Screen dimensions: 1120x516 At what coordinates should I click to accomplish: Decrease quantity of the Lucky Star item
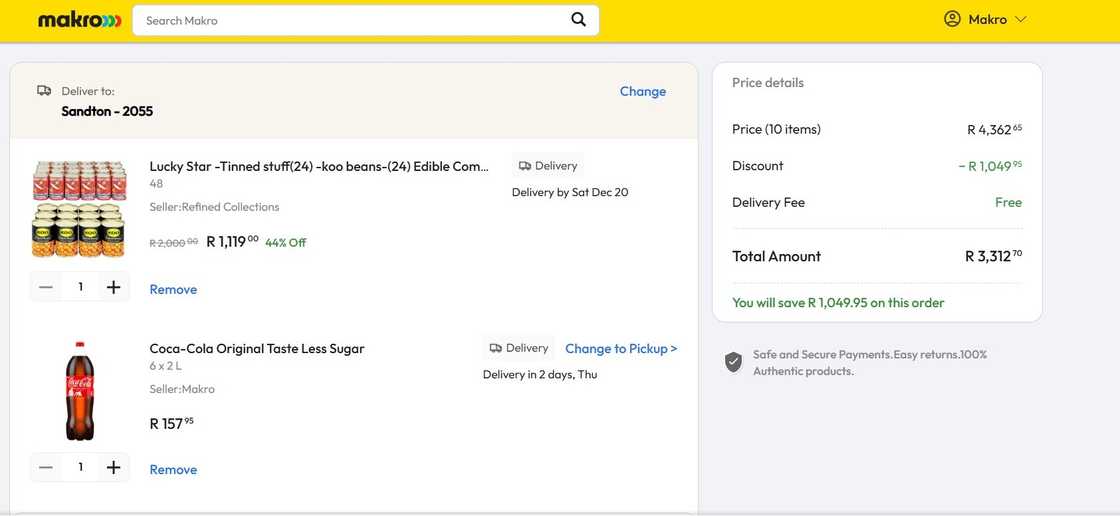point(46,287)
